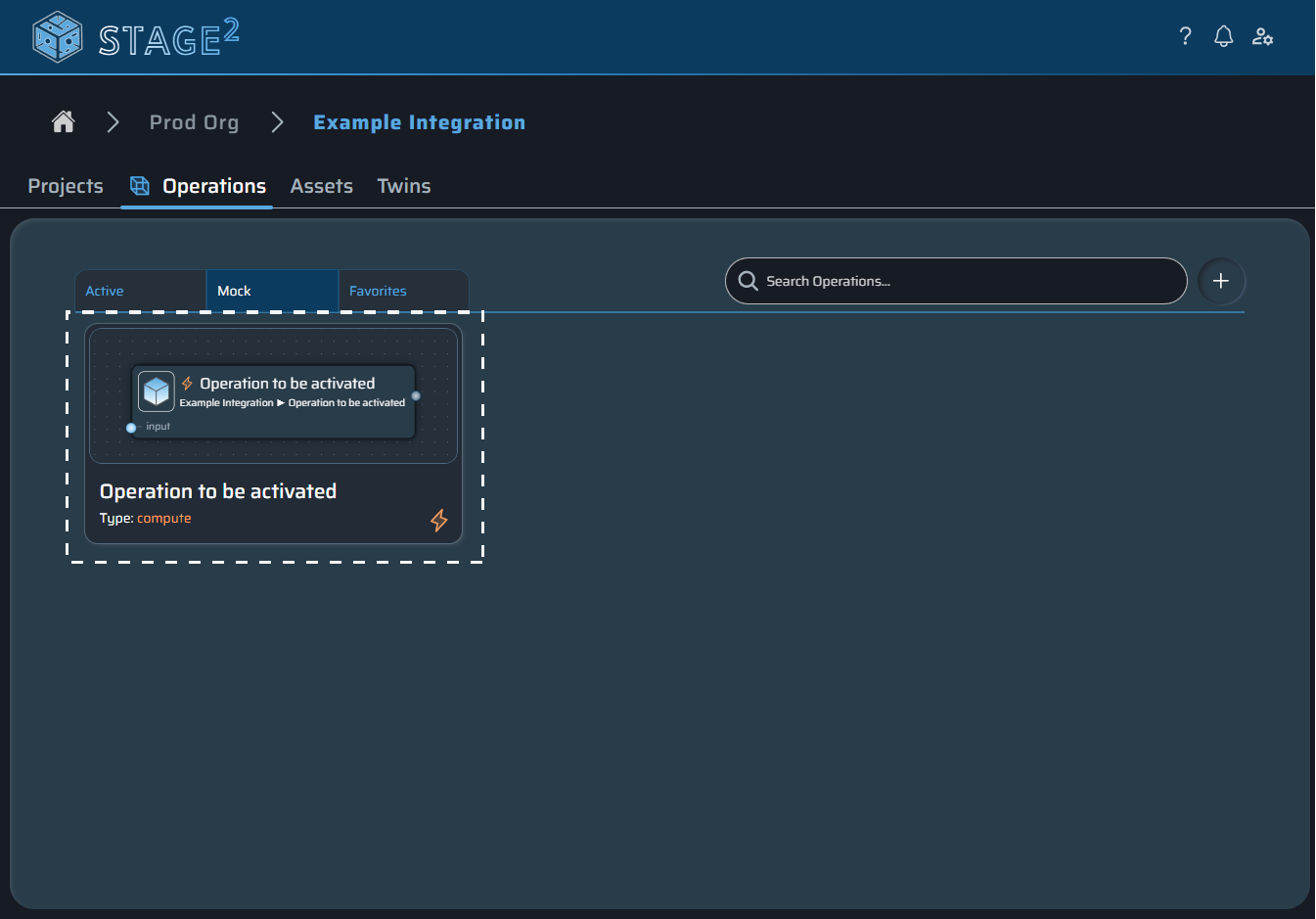The width and height of the screenshot is (1316, 919).
Task: Click the node's input port dot
Action: 131,428
